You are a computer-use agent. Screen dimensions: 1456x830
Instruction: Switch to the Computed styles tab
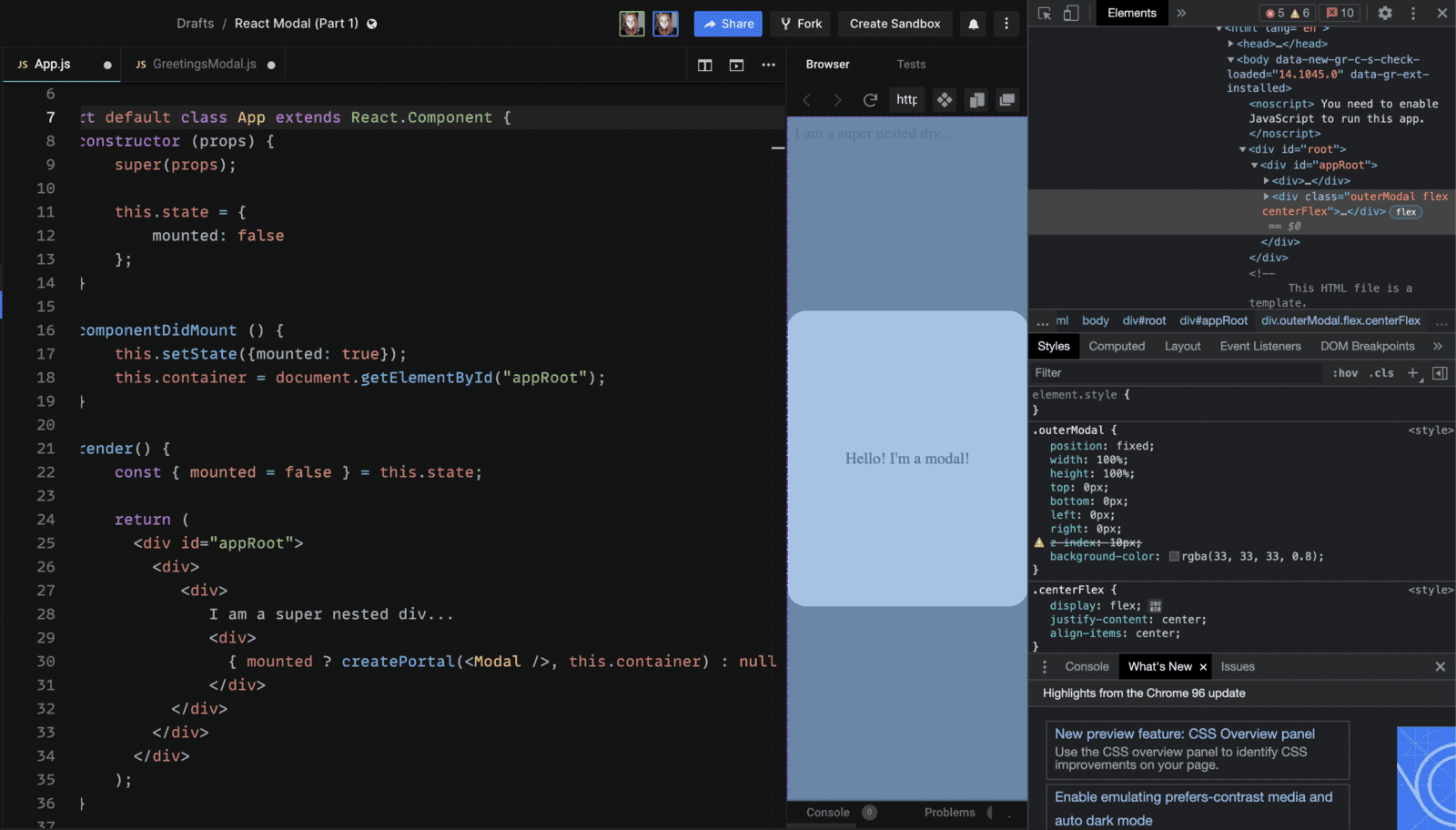tap(1117, 346)
